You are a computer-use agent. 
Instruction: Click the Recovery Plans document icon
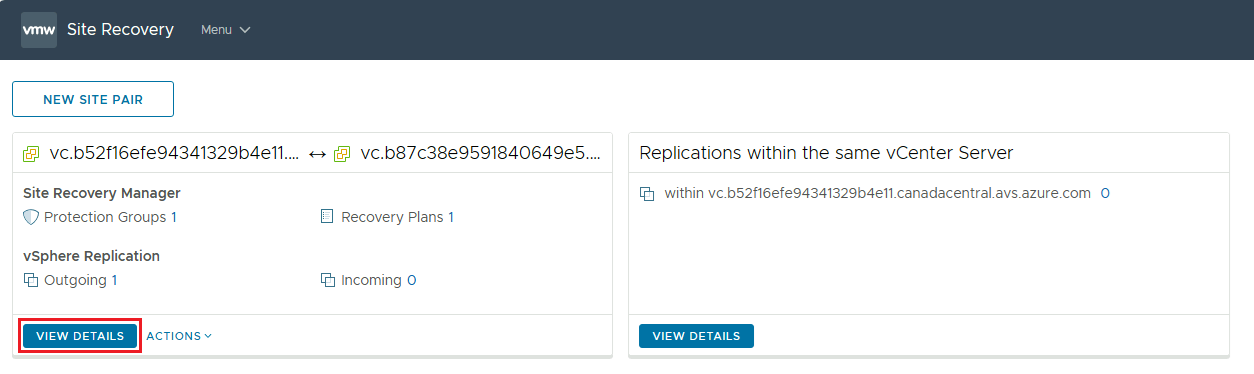[327, 217]
